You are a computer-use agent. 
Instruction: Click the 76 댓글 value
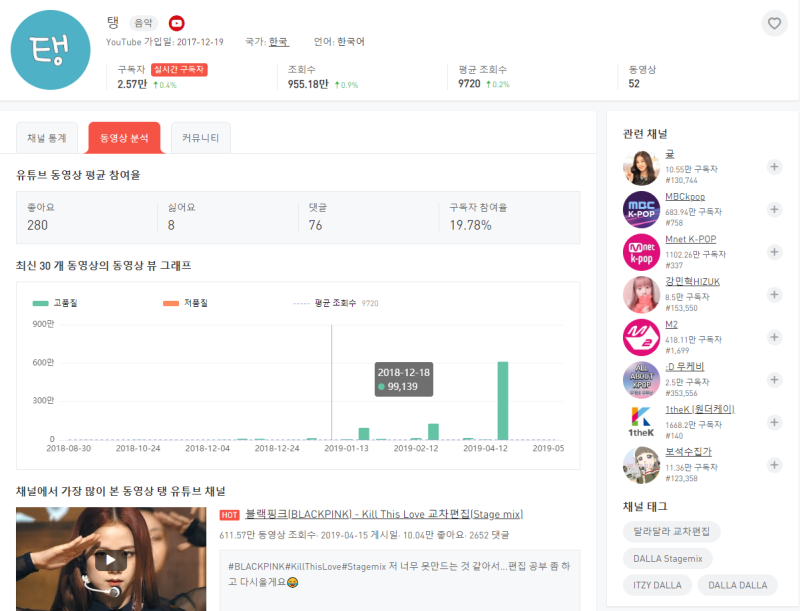pos(315,225)
